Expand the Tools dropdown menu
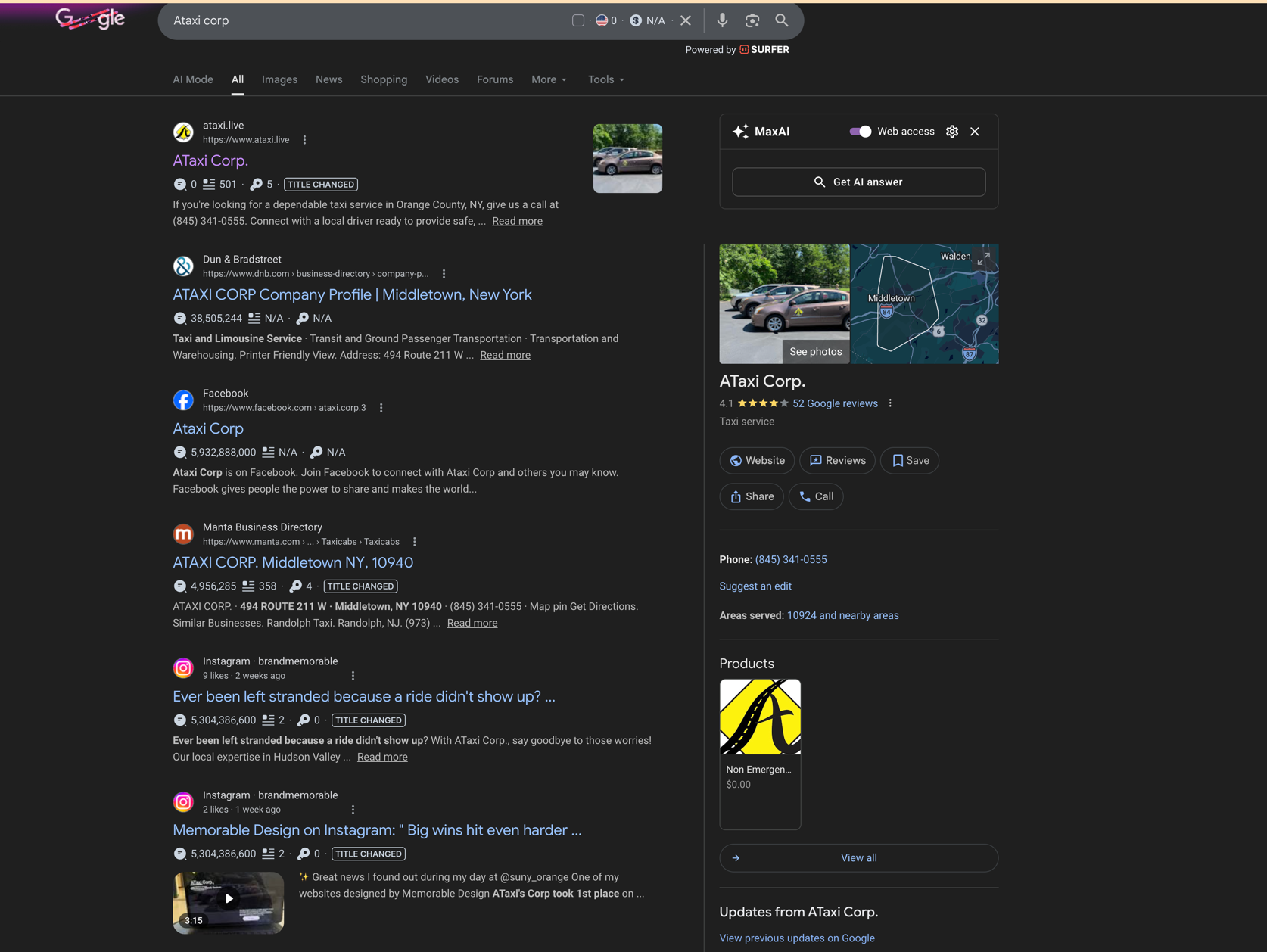Screen dimensions: 1267x952 pyautogui.click(x=605, y=79)
